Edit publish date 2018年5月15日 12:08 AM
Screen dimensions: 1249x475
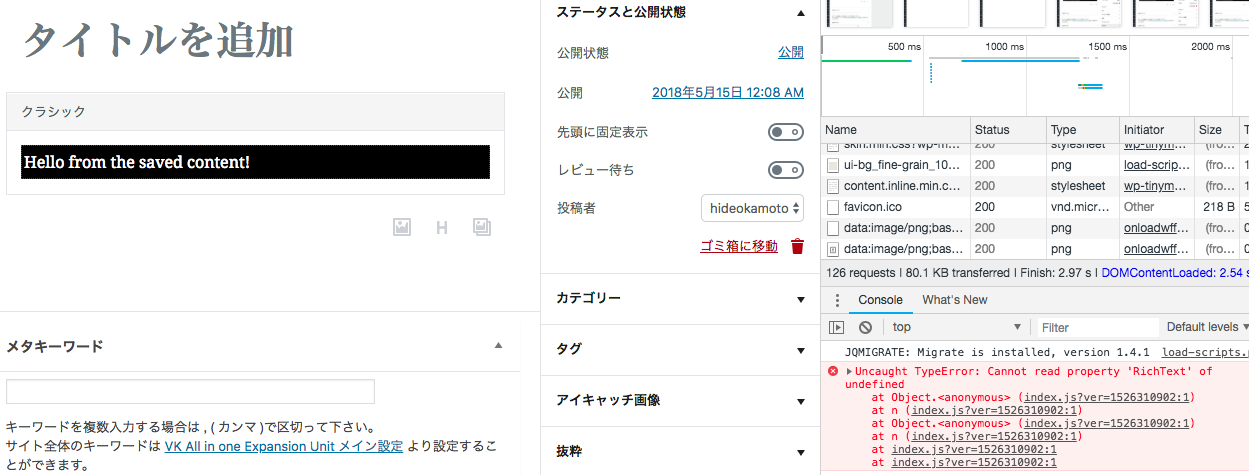[728, 92]
